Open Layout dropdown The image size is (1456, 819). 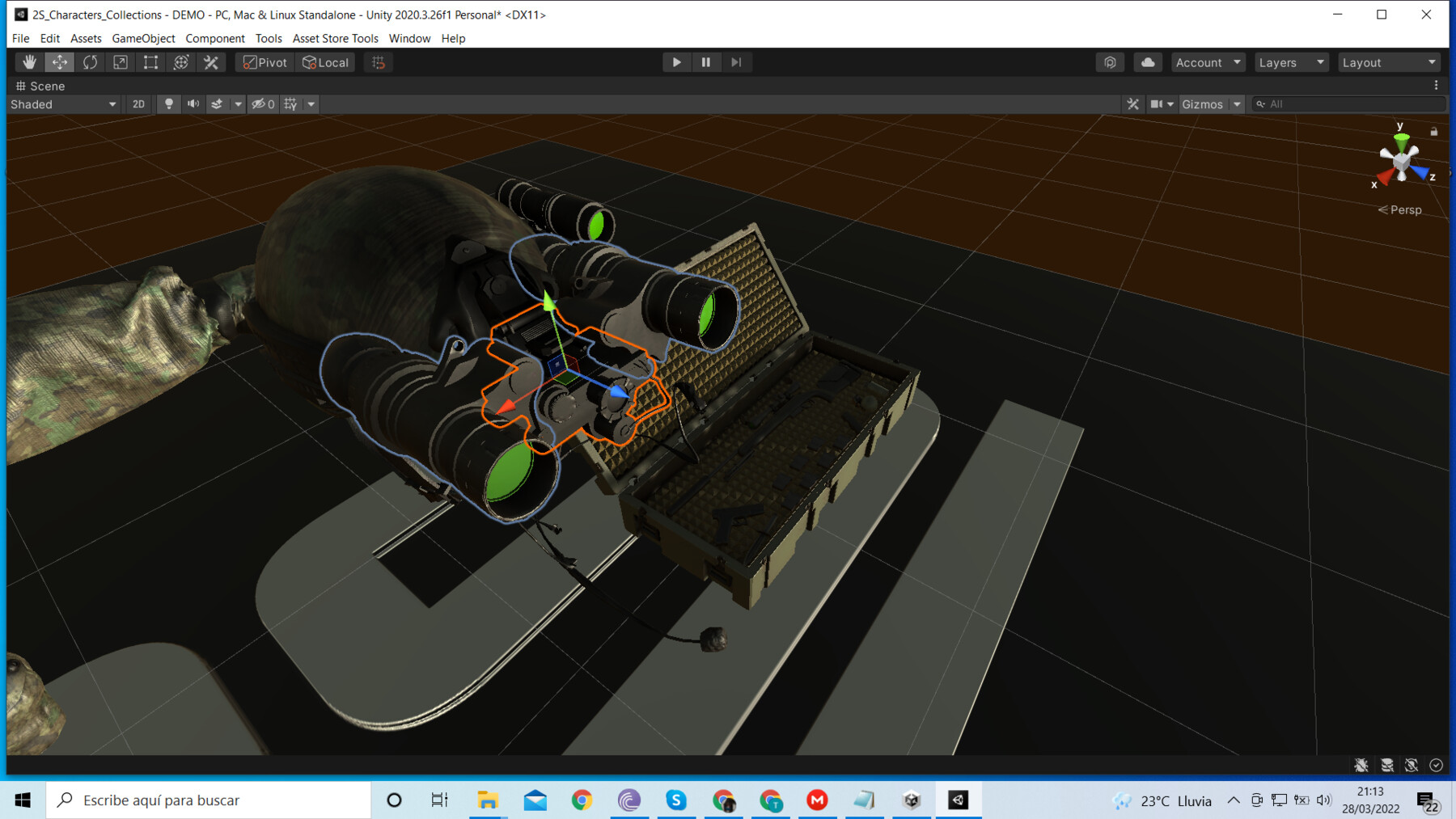click(1389, 62)
